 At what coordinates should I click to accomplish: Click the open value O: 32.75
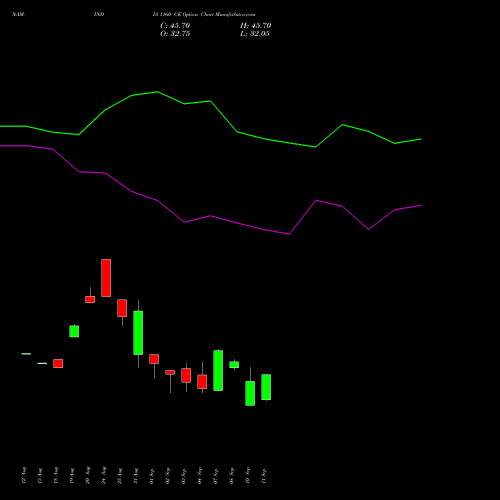coord(175,34)
